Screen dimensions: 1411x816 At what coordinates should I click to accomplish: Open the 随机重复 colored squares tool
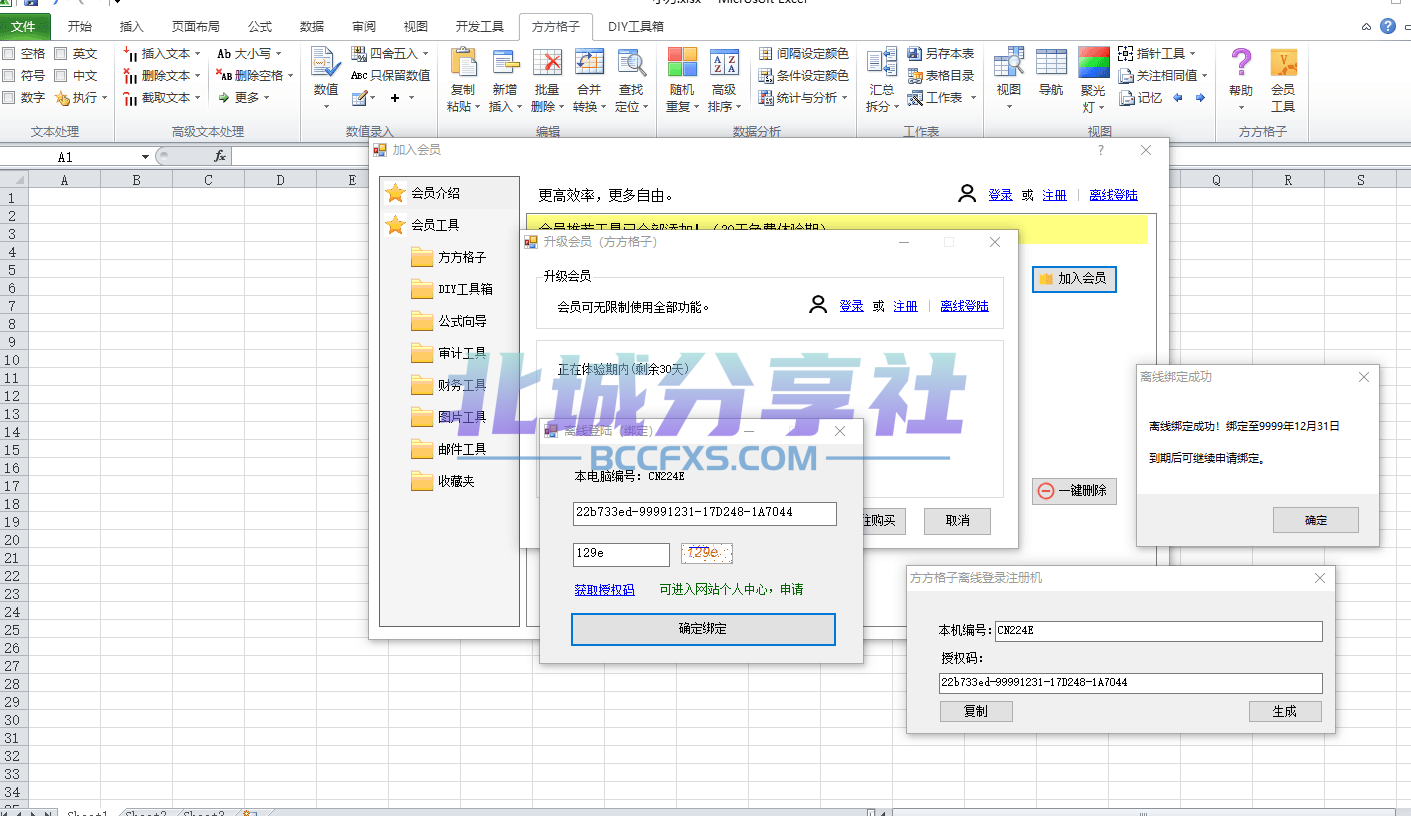pyautogui.click(x=682, y=78)
